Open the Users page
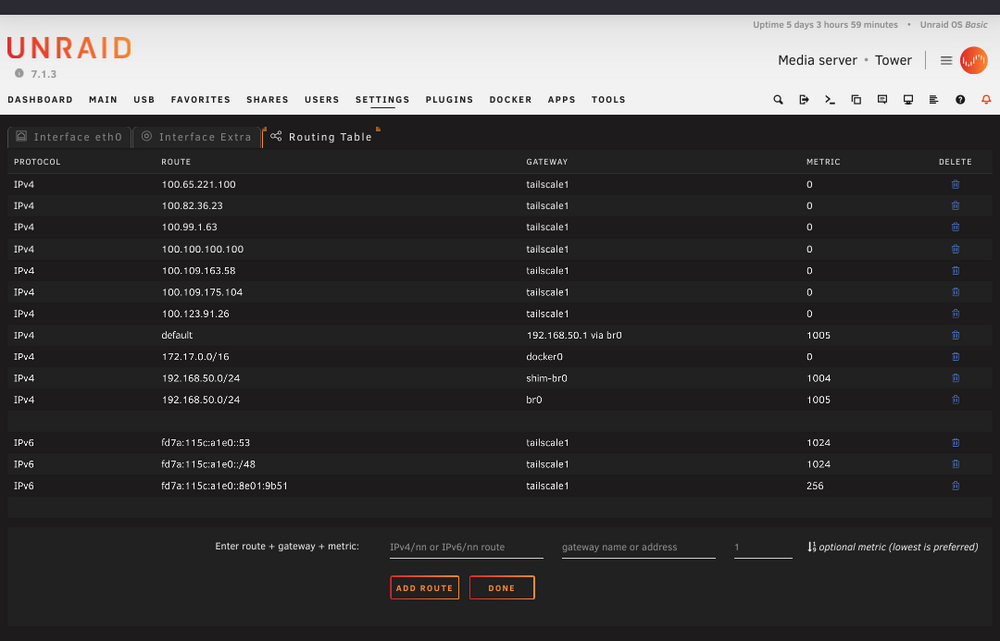Screen dimensions: 1000x641 point(322,99)
